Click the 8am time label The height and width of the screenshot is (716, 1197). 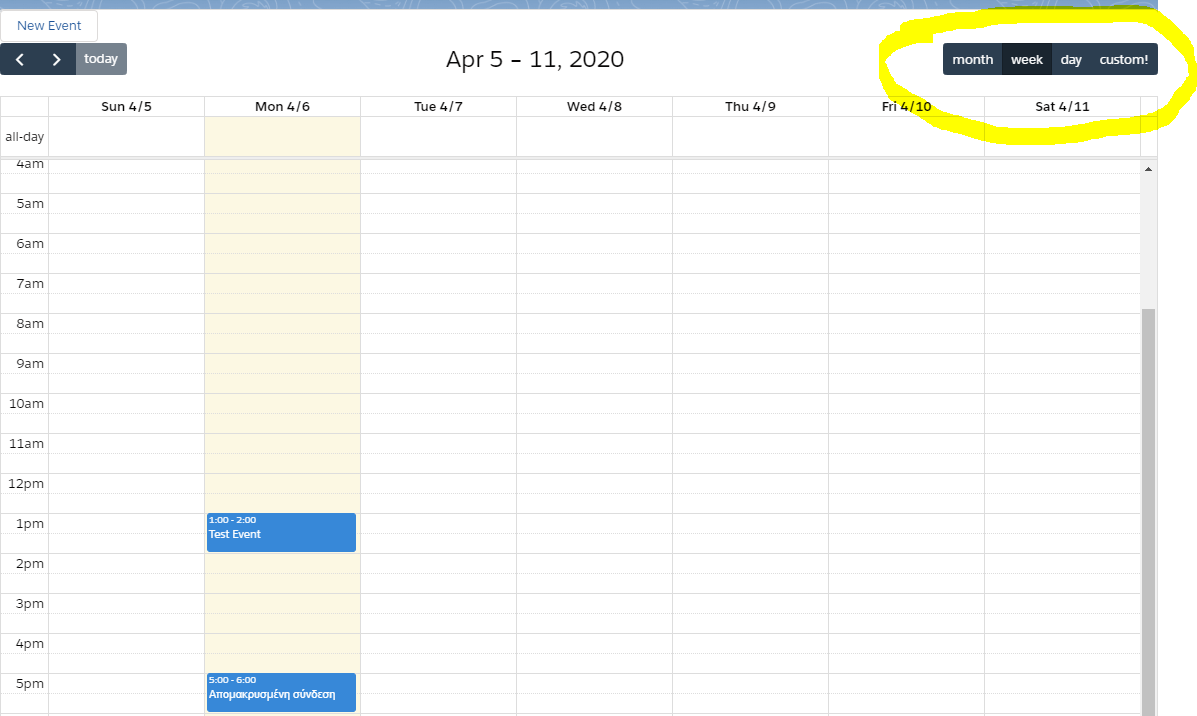pos(30,324)
